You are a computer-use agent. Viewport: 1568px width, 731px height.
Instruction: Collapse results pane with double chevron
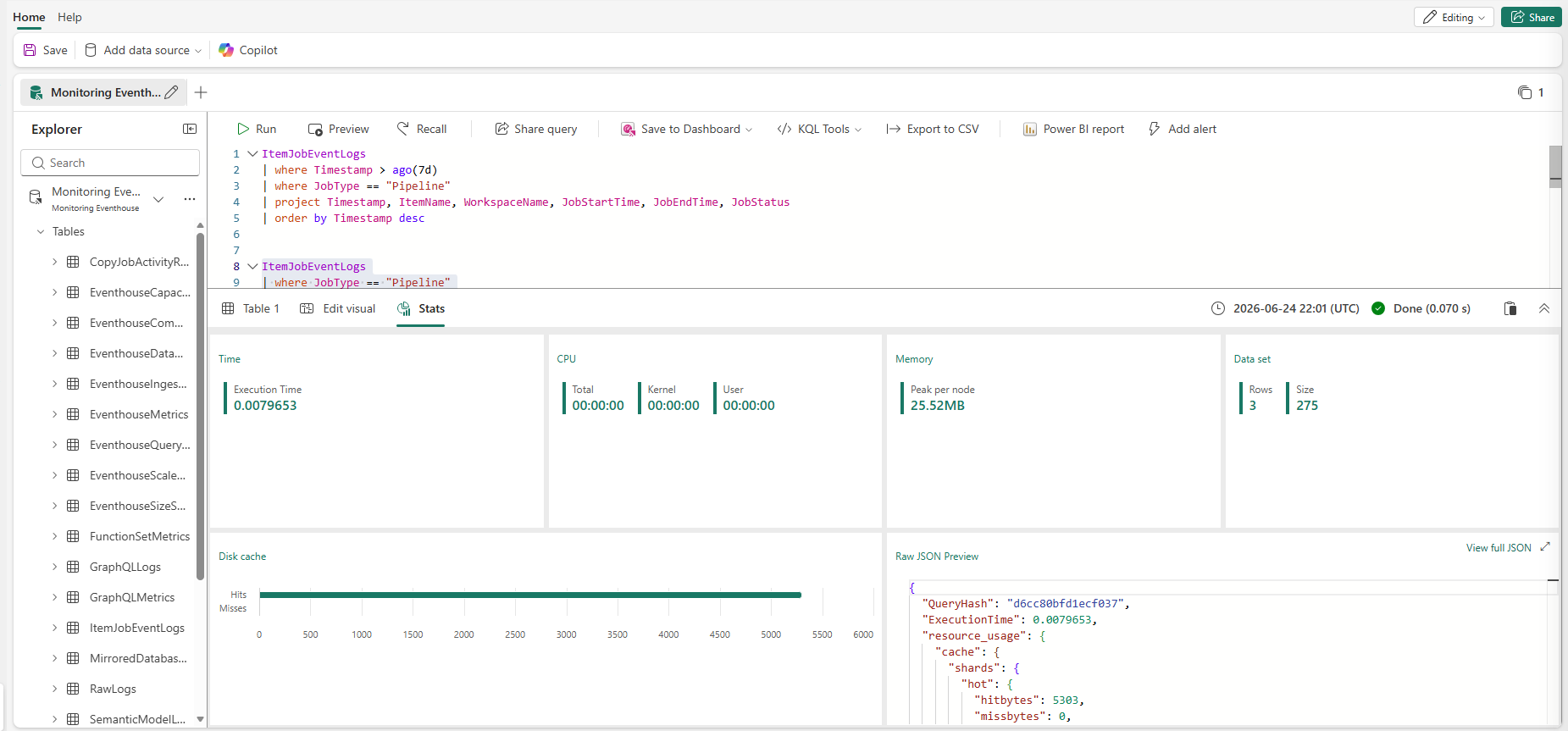(x=1544, y=308)
